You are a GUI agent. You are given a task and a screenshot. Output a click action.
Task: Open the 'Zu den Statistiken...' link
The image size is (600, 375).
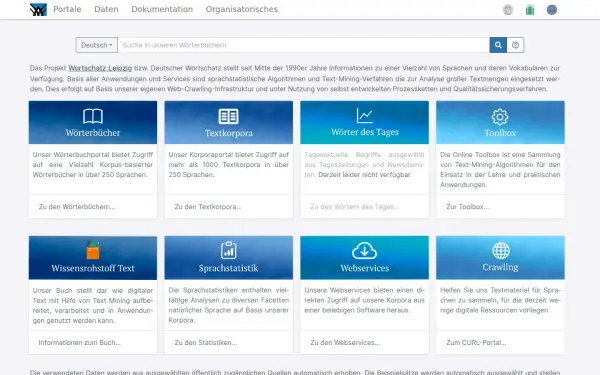(206, 342)
